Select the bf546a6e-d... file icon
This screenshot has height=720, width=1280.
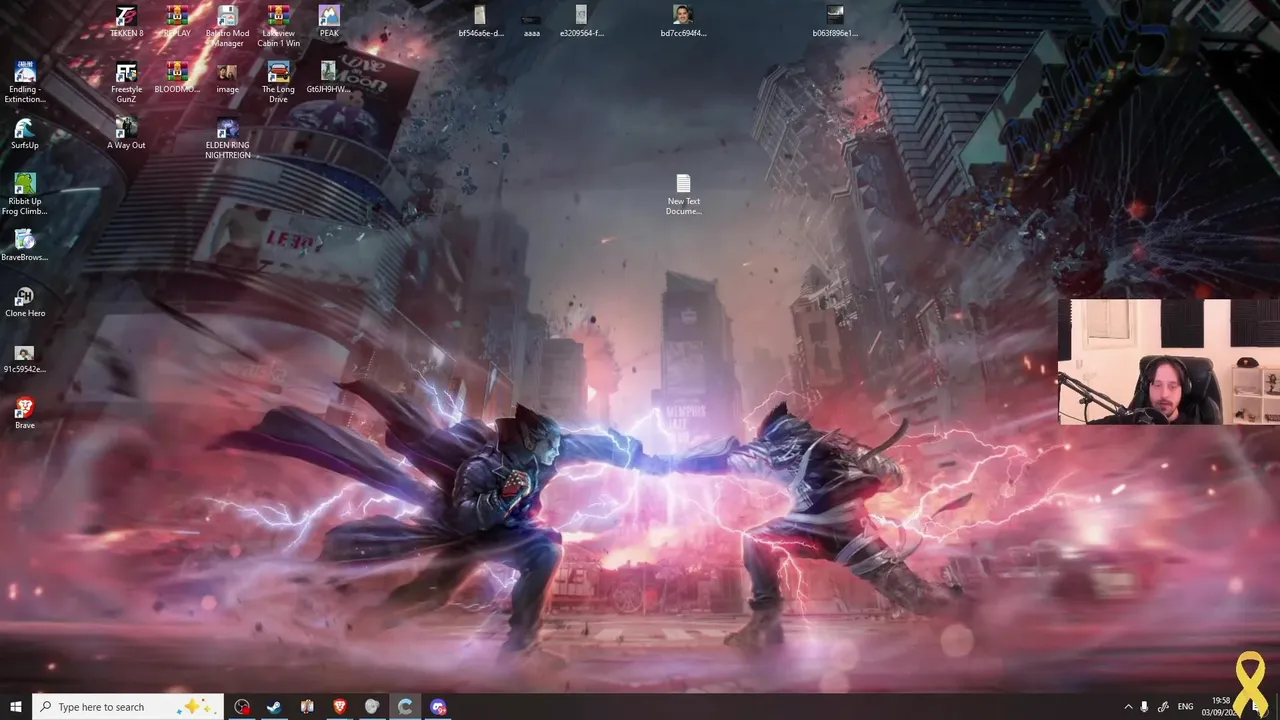point(481,21)
